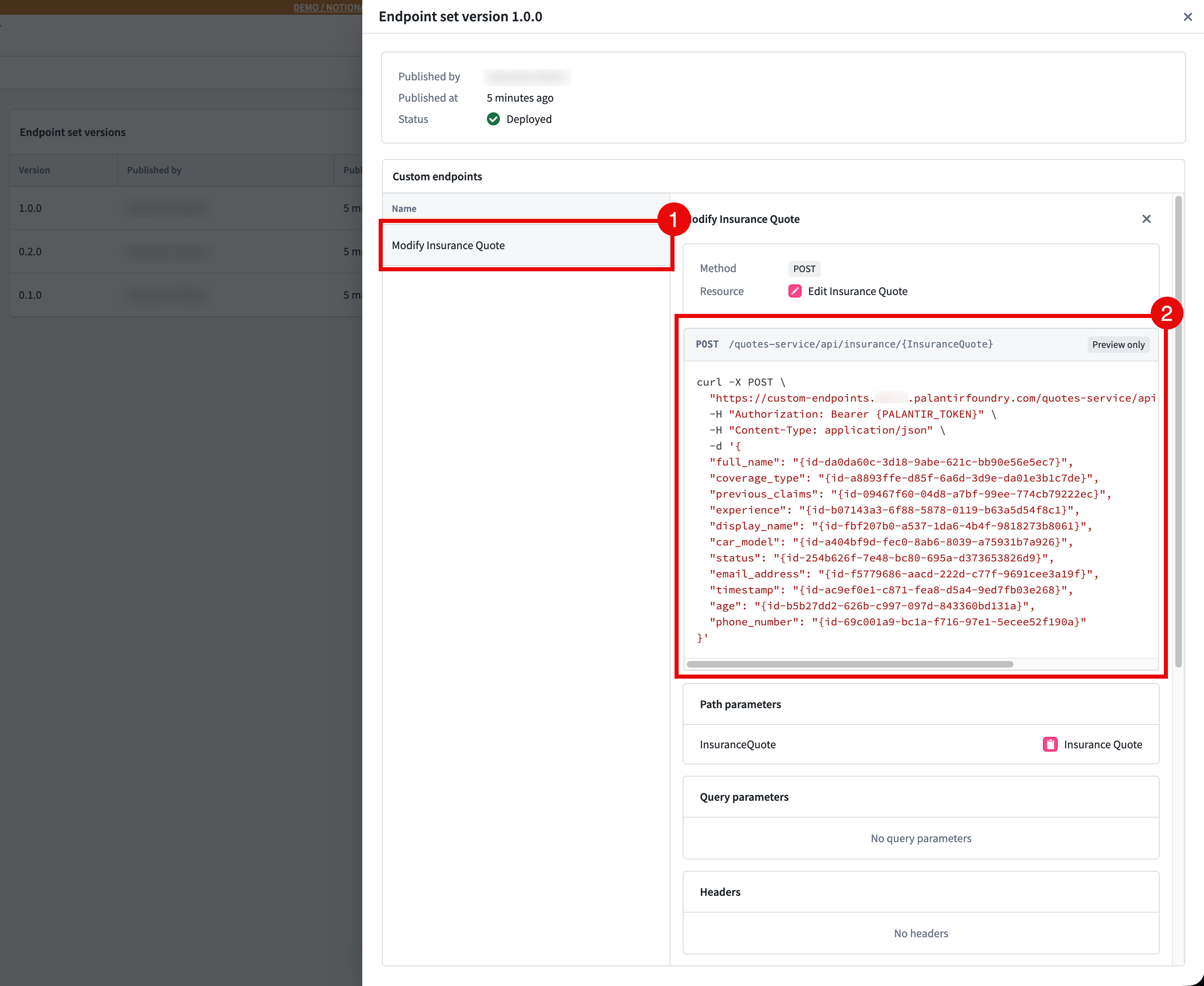
Task: Close the Modify Insurance Quote detail panel
Action: pyautogui.click(x=1146, y=219)
